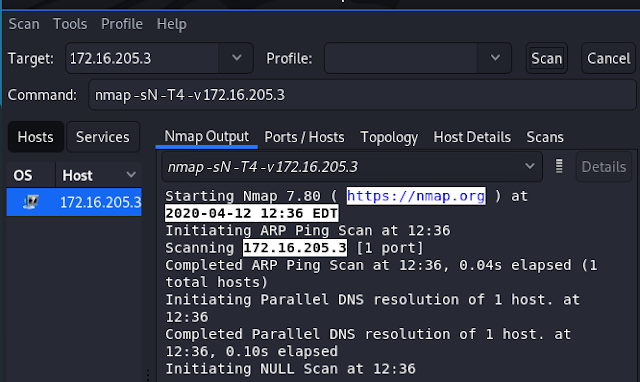Viewport: 640px width, 382px height.
Task: Click the Details button
Action: (x=604, y=167)
